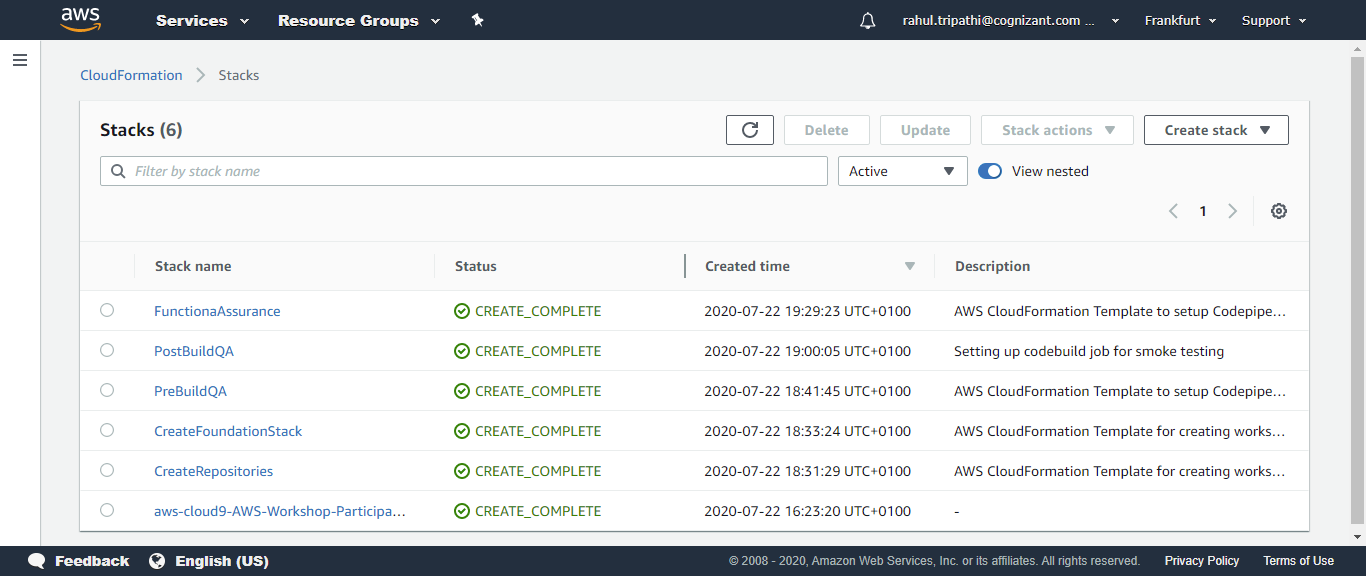Screen dimensions: 1366x576
Task: Expand the Resource Groups menu
Action: (359, 20)
